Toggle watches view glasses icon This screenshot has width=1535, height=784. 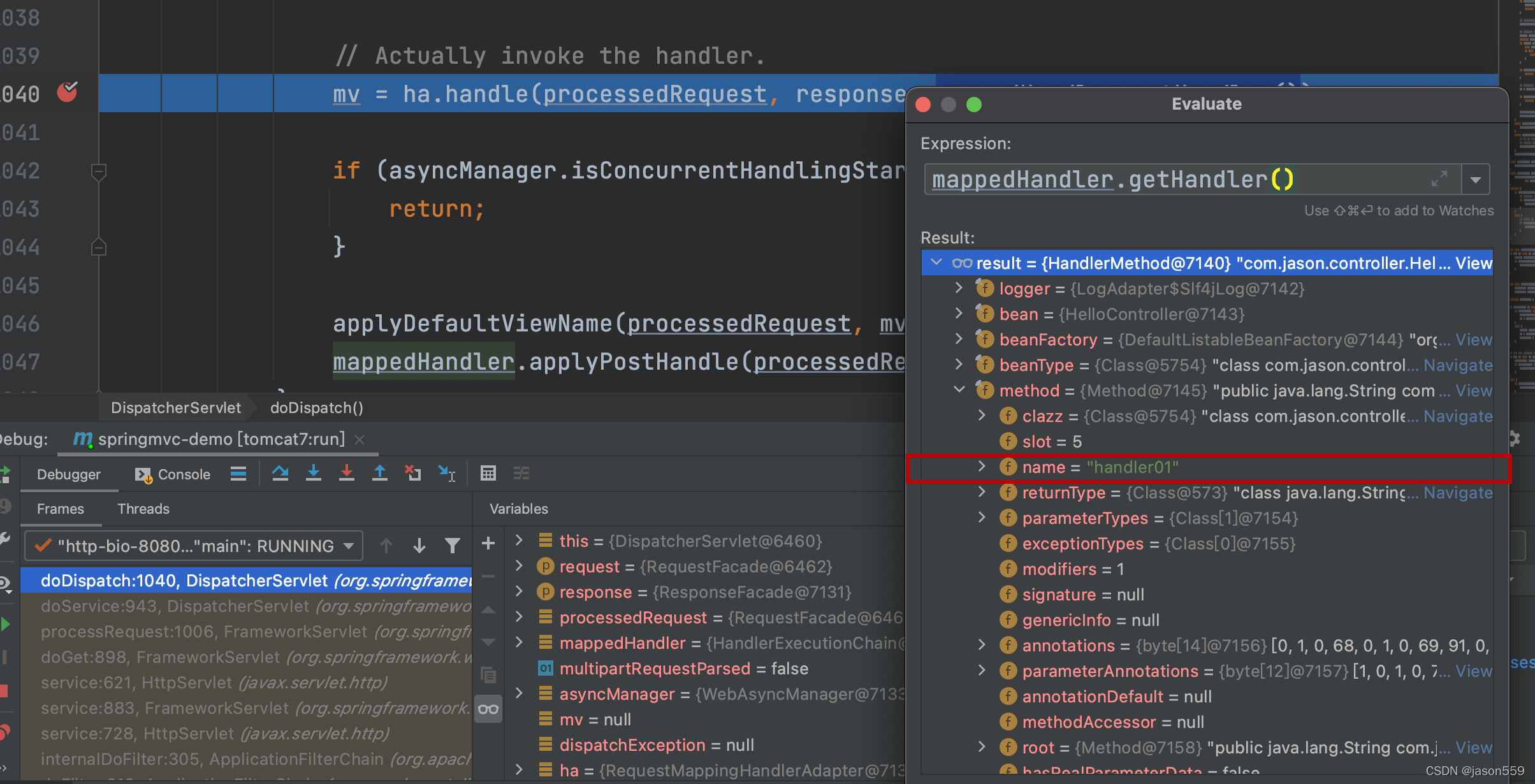[488, 709]
